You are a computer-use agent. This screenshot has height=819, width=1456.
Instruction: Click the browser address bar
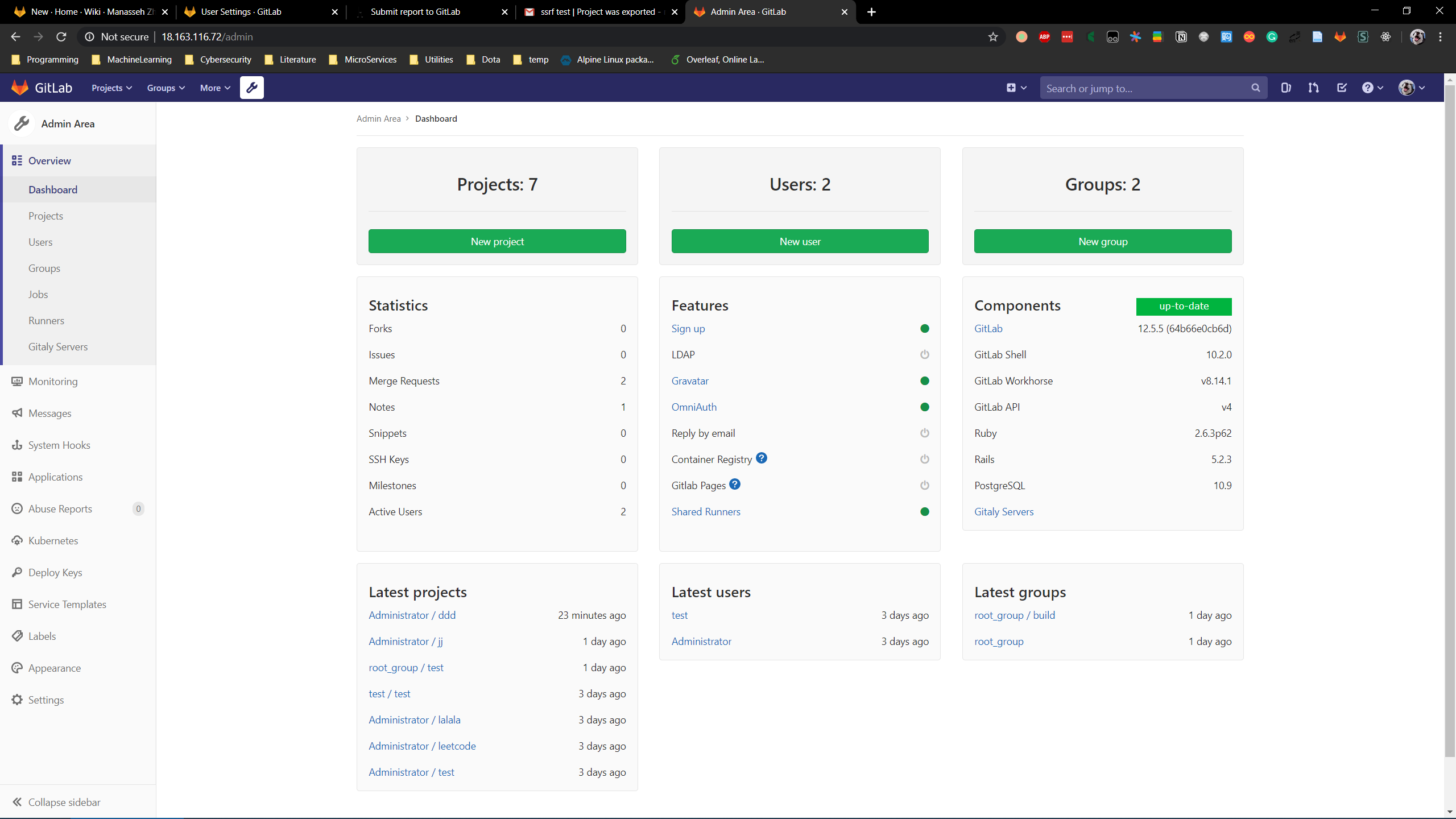tap(540, 37)
